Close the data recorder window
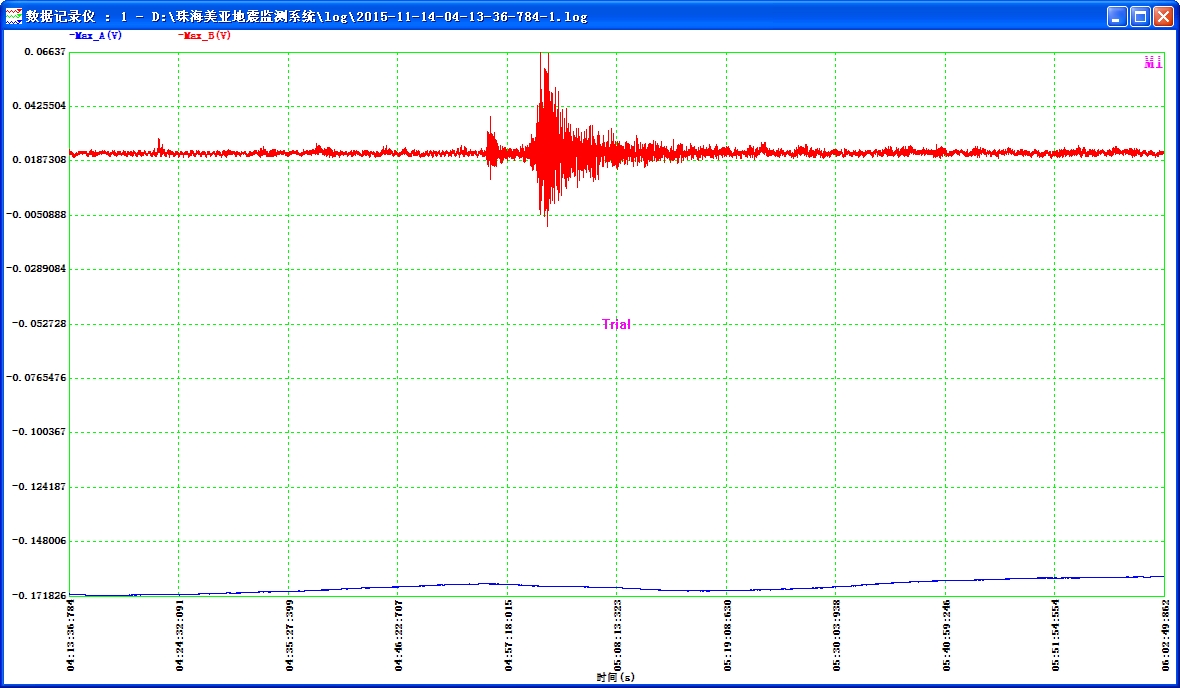 1163,16
